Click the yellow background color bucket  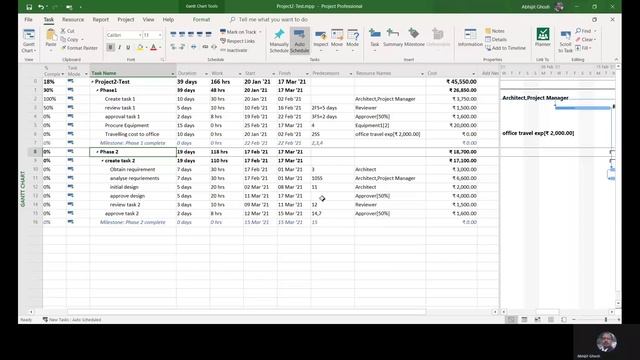click(x=140, y=48)
